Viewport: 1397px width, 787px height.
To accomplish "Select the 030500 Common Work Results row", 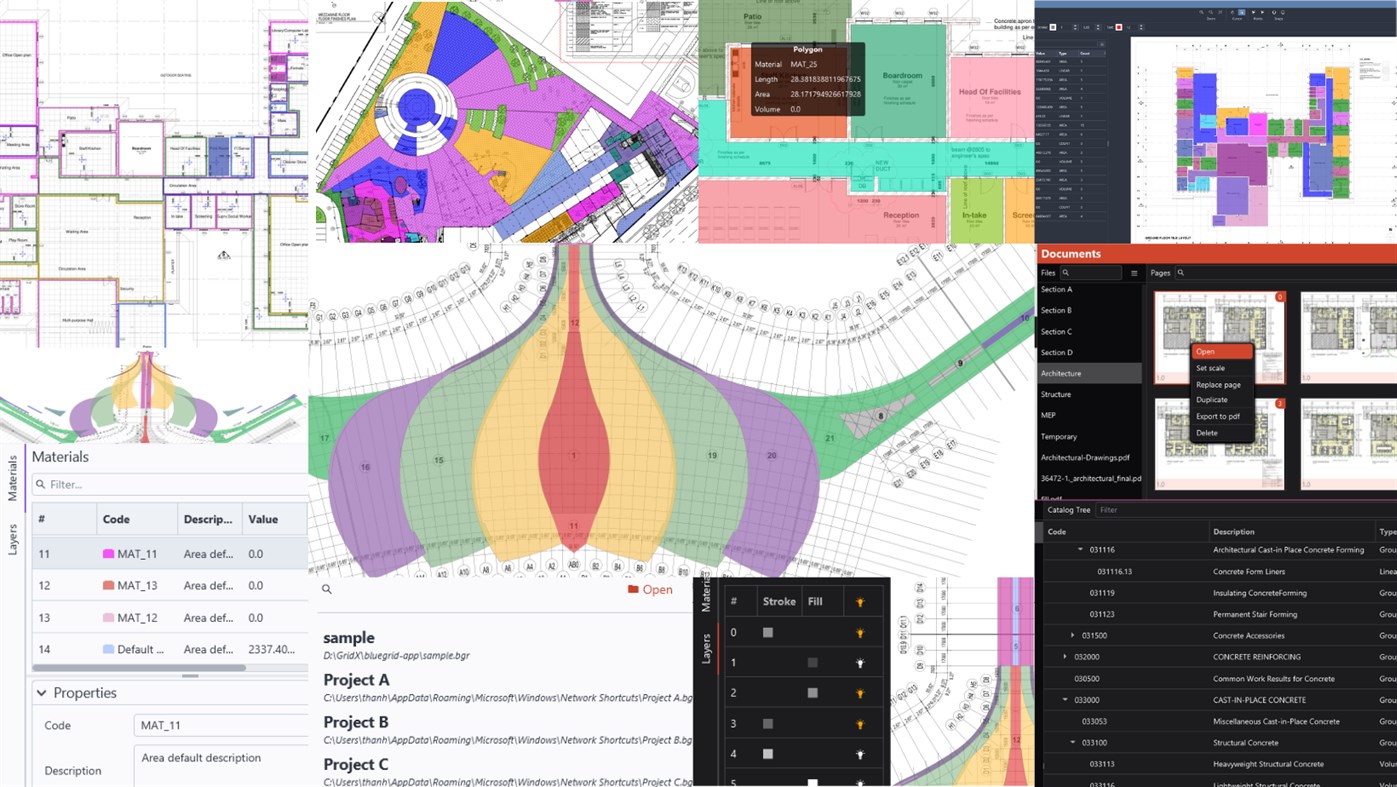I will [1220, 679].
